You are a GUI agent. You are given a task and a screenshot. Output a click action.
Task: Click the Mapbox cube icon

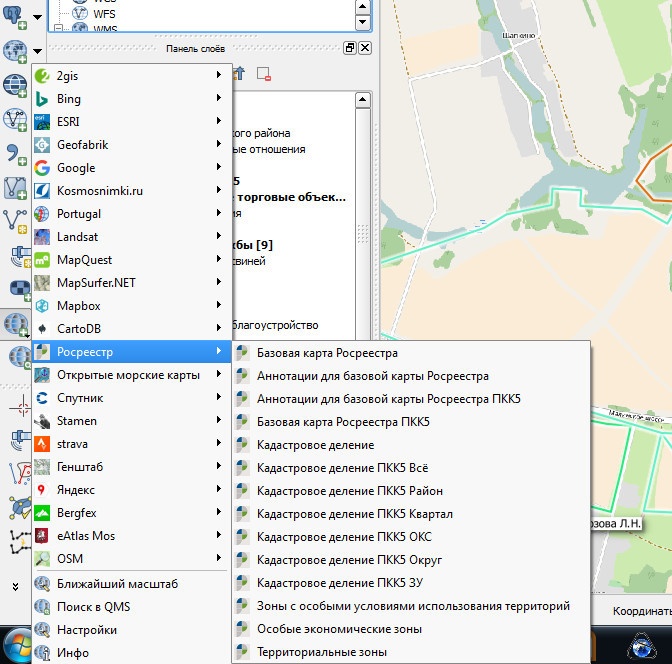[42, 306]
